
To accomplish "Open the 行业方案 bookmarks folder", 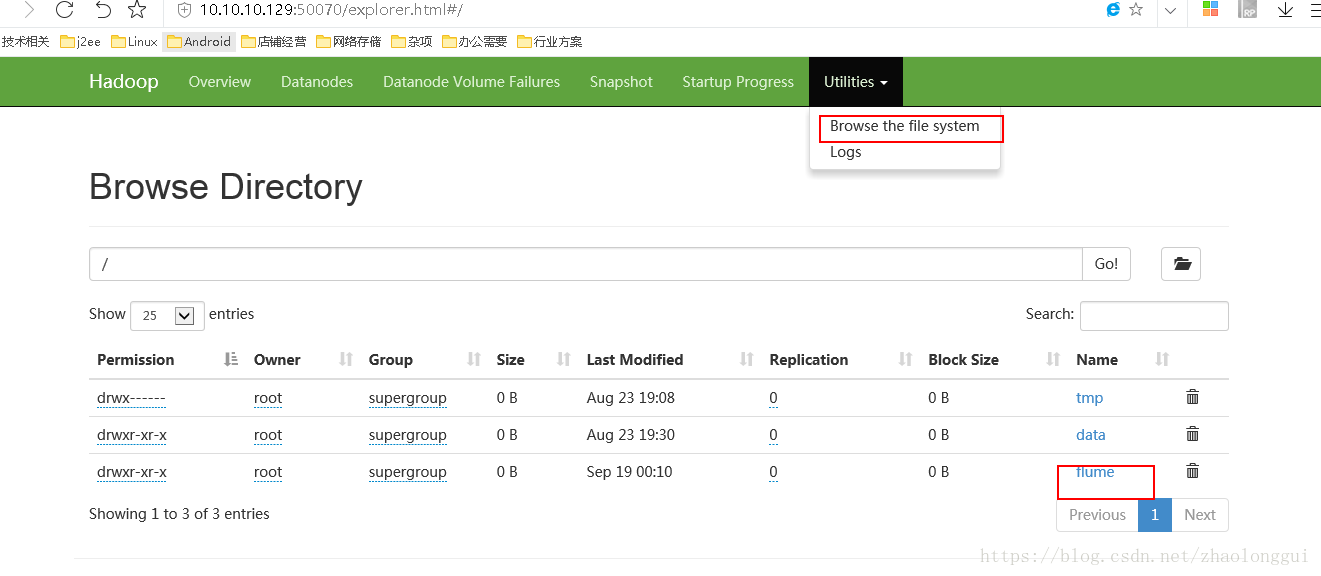I will pyautogui.click(x=549, y=41).
